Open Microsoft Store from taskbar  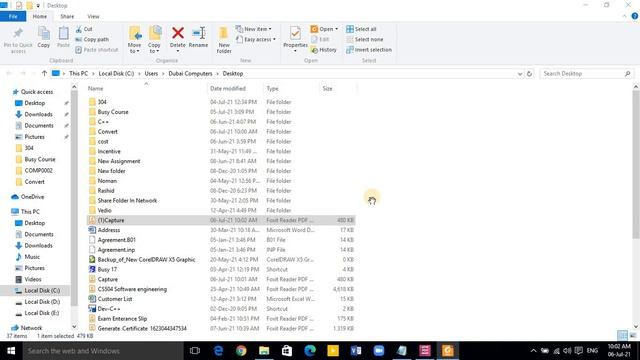tap(287, 351)
